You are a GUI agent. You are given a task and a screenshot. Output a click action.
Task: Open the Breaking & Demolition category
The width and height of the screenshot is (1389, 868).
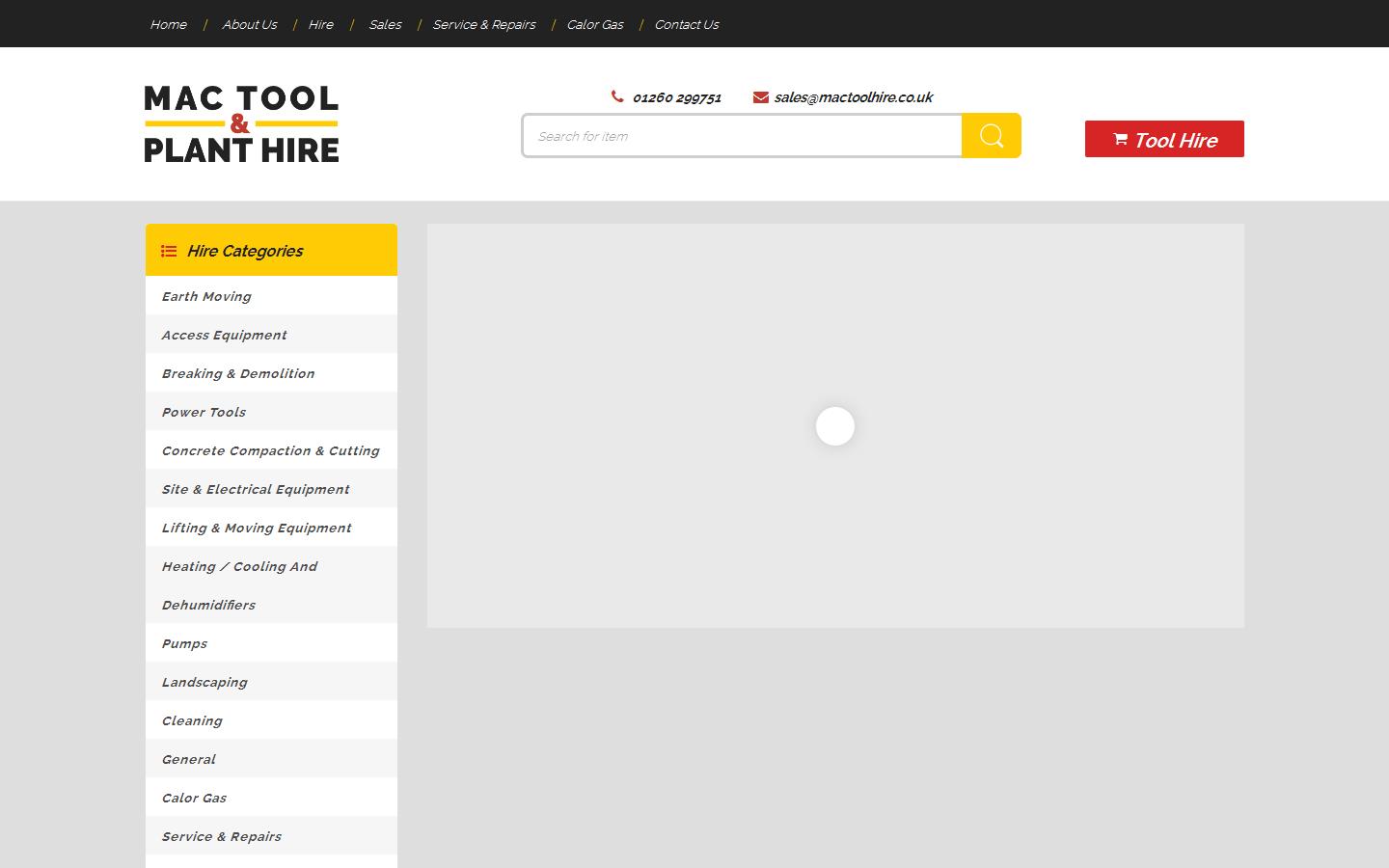coord(237,373)
